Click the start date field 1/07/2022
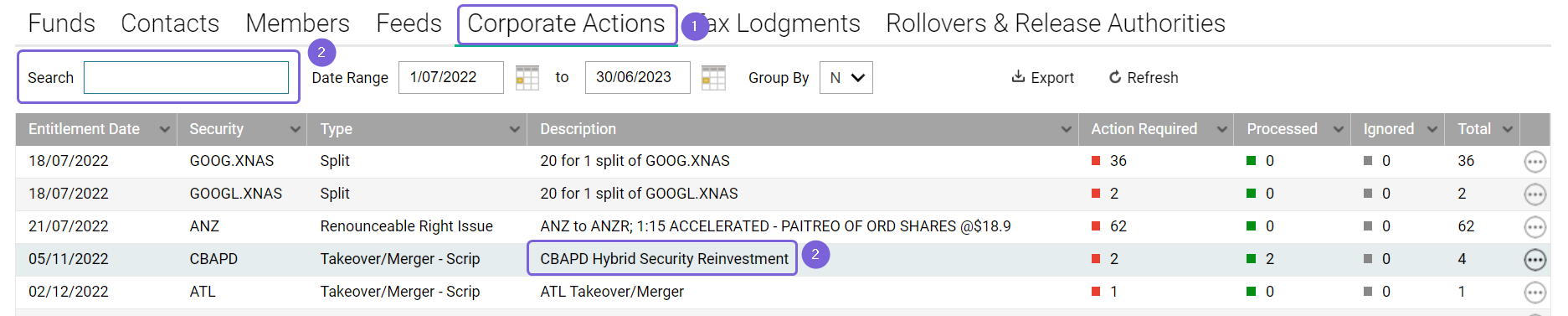The width and height of the screenshot is (1568, 316). (451, 78)
